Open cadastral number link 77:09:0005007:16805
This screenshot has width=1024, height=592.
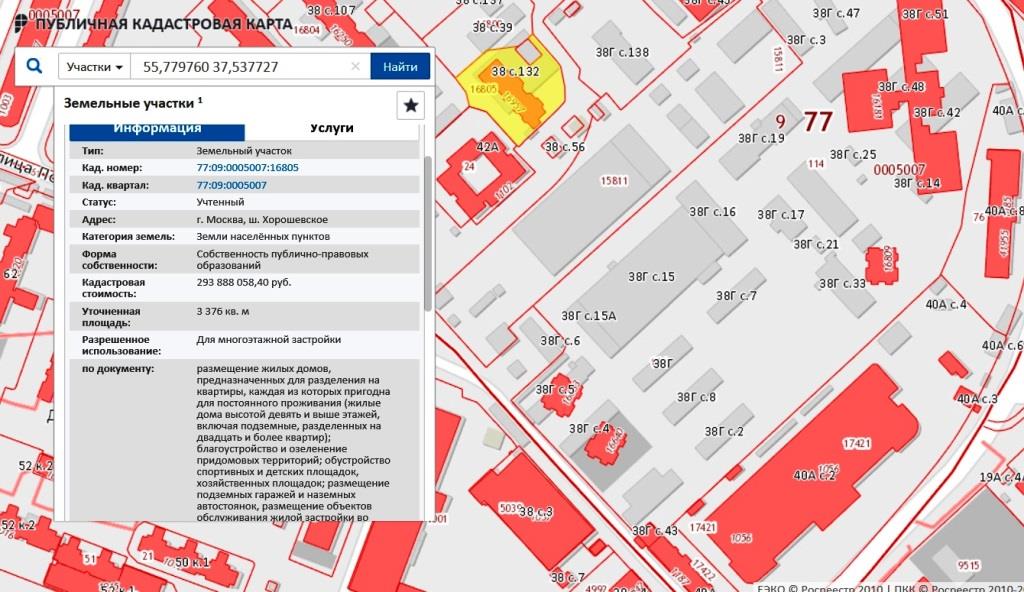(247, 167)
